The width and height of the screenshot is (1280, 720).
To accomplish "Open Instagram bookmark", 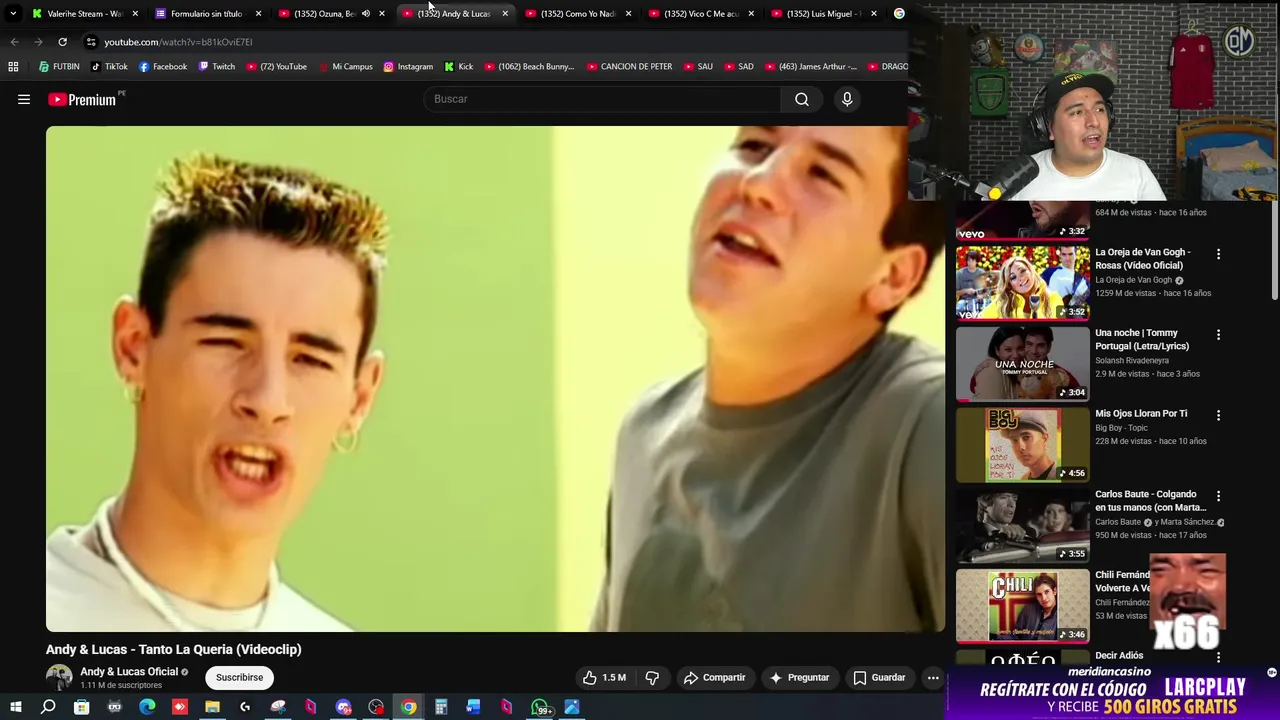I will click(x=408, y=67).
